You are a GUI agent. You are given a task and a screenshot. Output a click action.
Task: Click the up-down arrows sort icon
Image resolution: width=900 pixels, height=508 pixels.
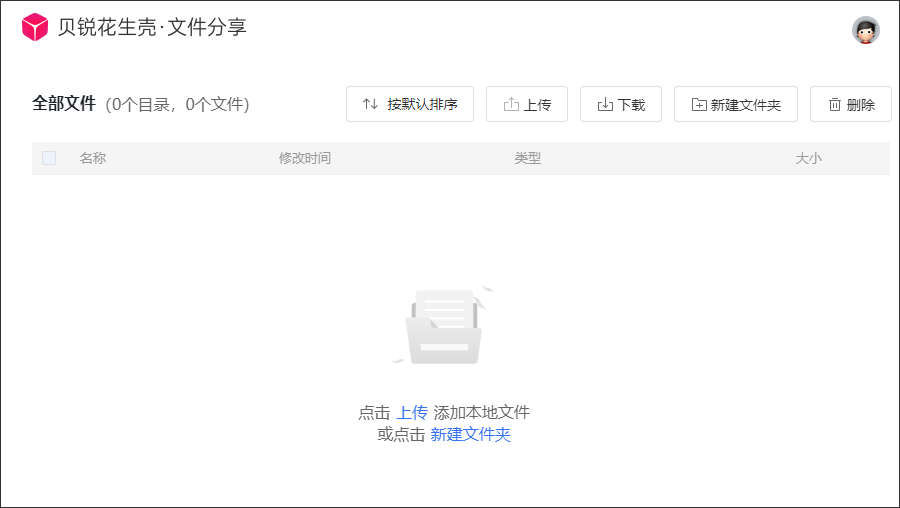coord(370,104)
